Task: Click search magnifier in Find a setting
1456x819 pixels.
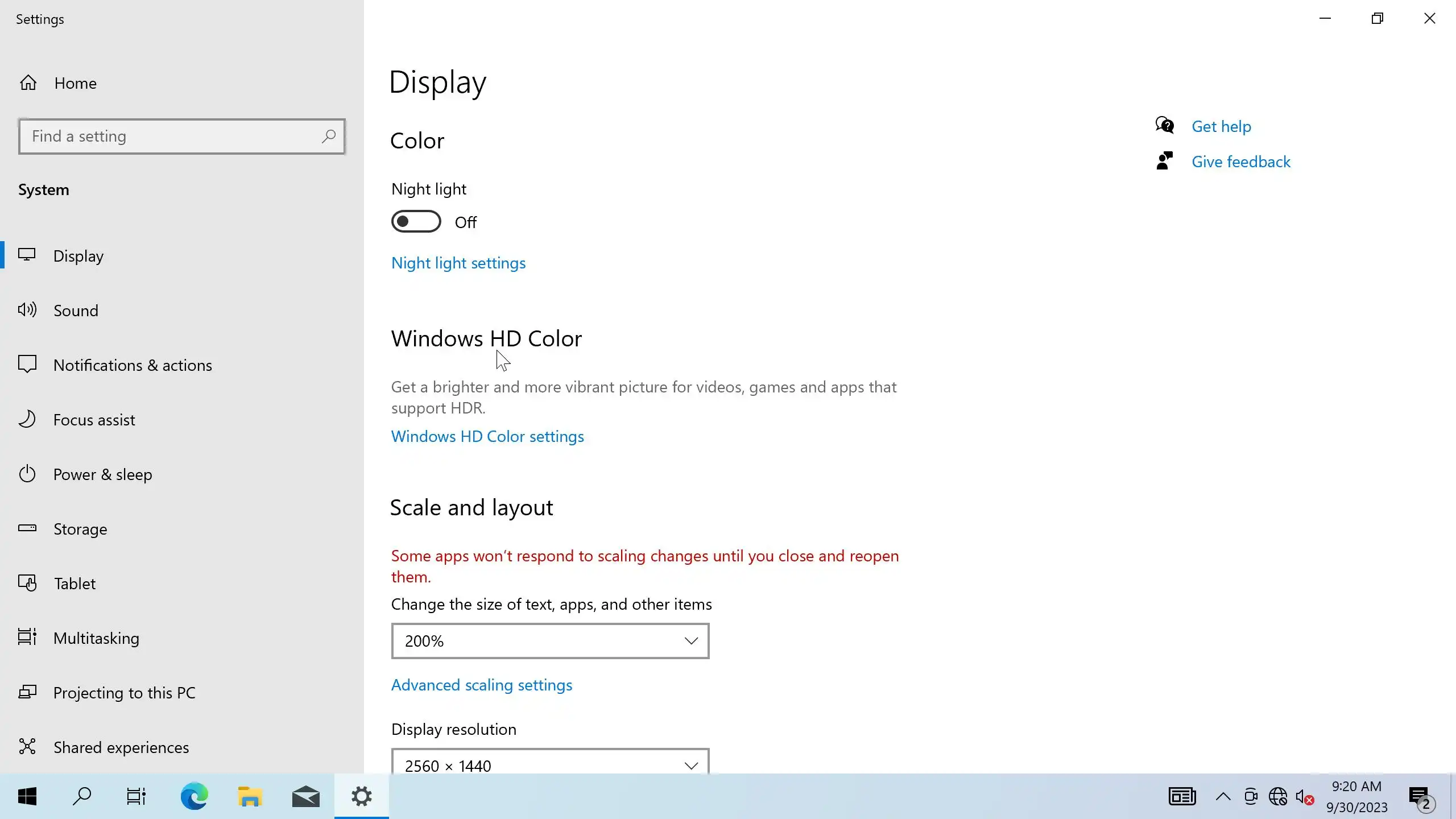Action: (329, 136)
